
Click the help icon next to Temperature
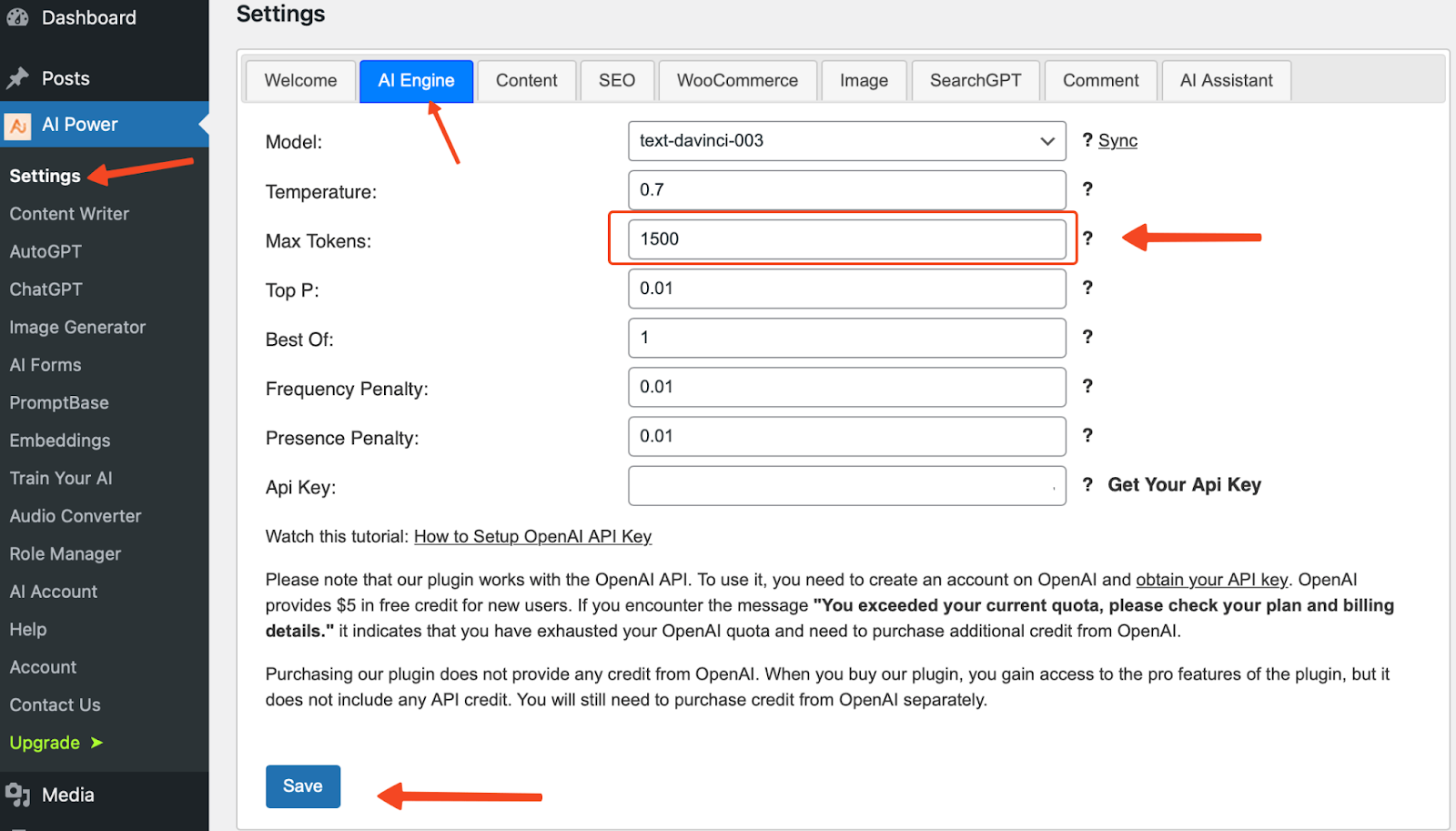(x=1088, y=189)
